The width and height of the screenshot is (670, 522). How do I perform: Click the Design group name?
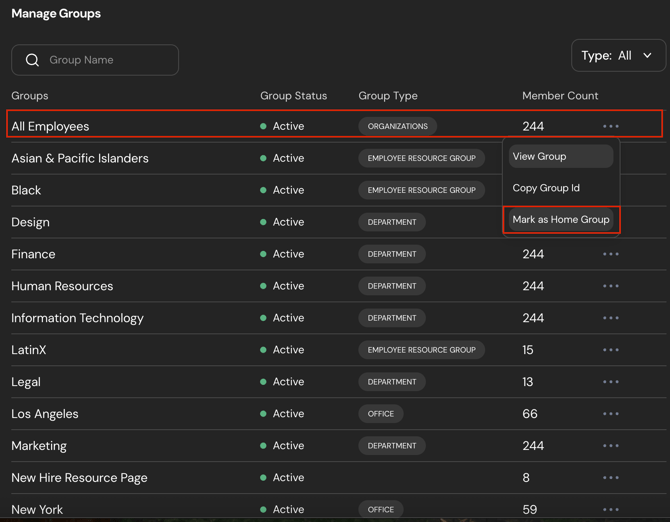click(30, 222)
